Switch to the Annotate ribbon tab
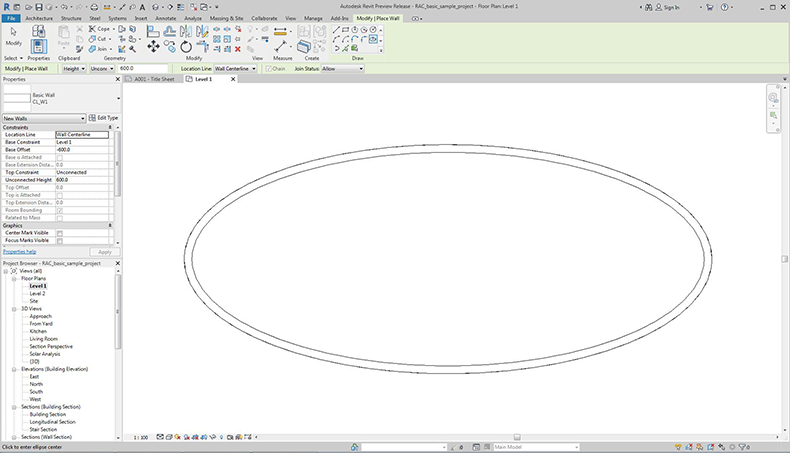 click(x=166, y=18)
